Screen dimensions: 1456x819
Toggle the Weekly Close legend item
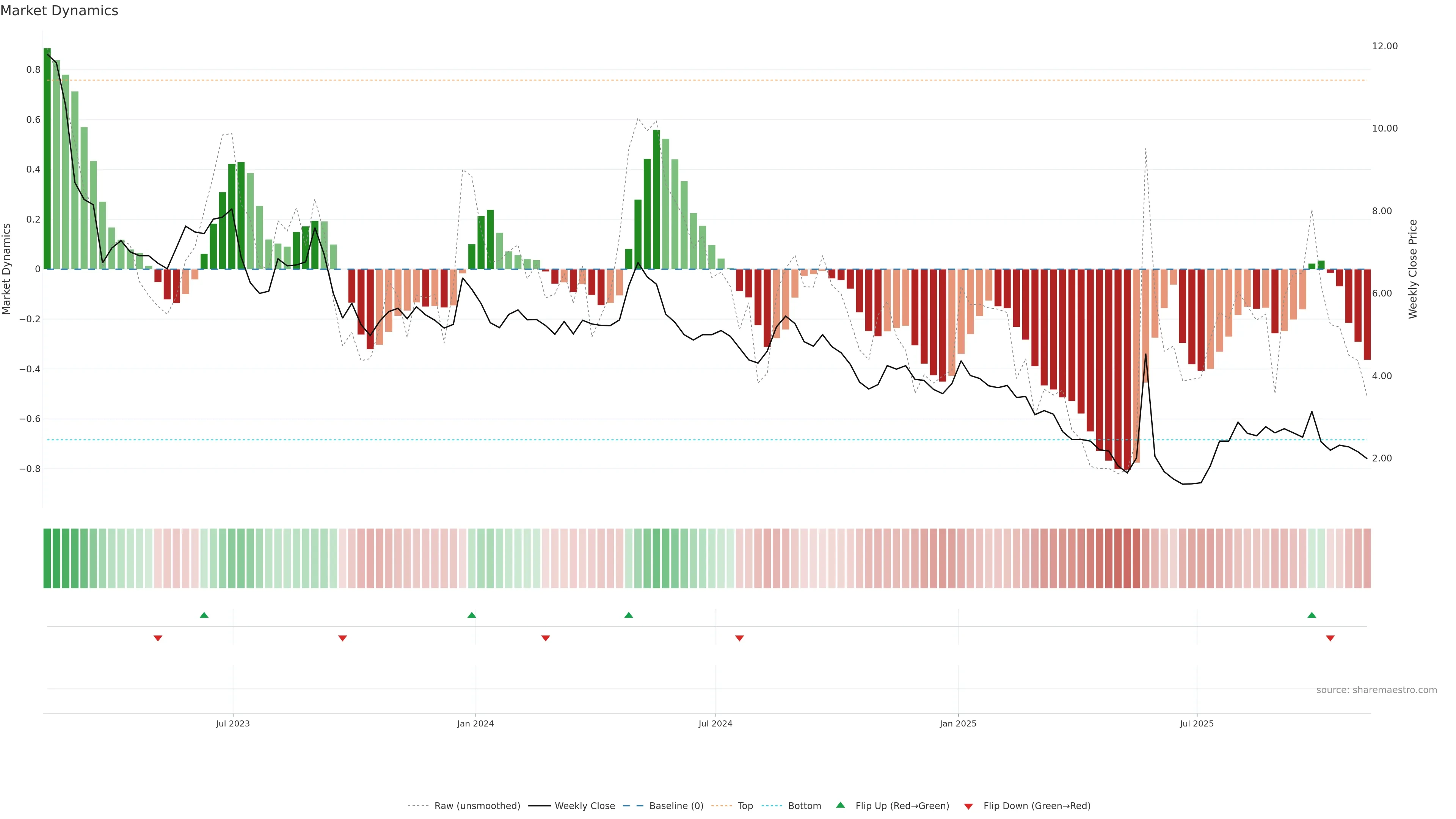tap(584, 805)
